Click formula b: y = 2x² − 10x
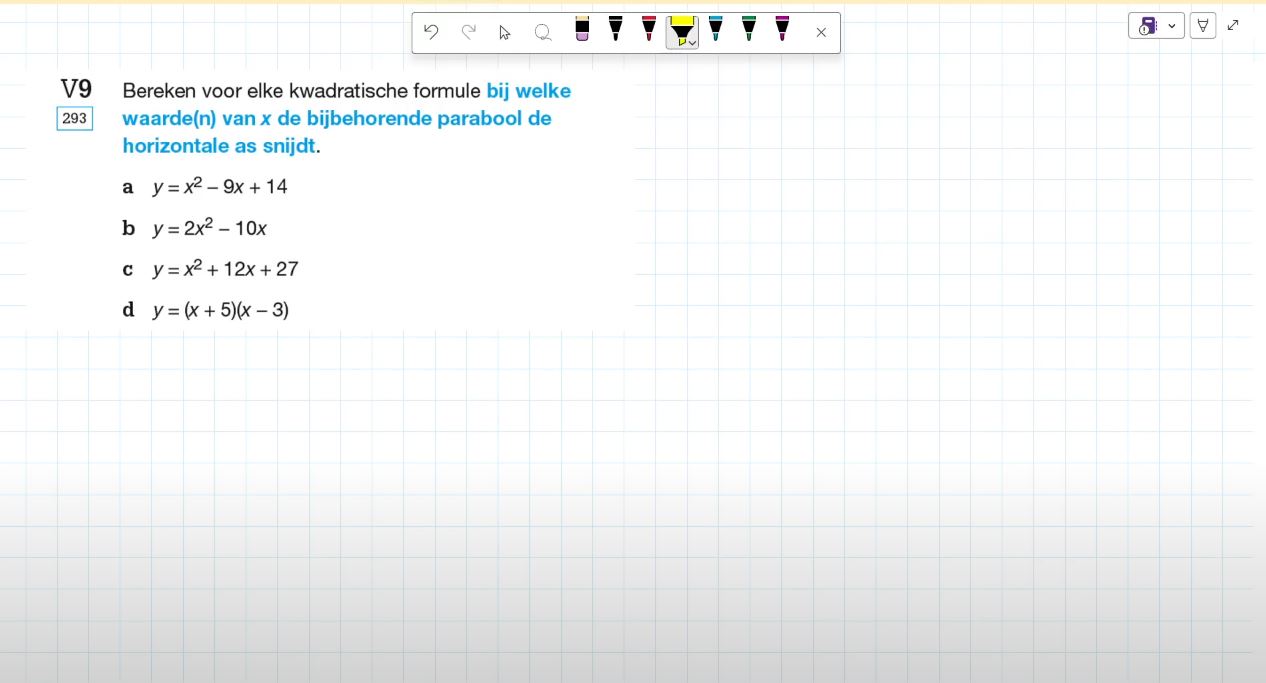This screenshot has height=683, width=1266. pyautogui.click(x=210, y=228)
